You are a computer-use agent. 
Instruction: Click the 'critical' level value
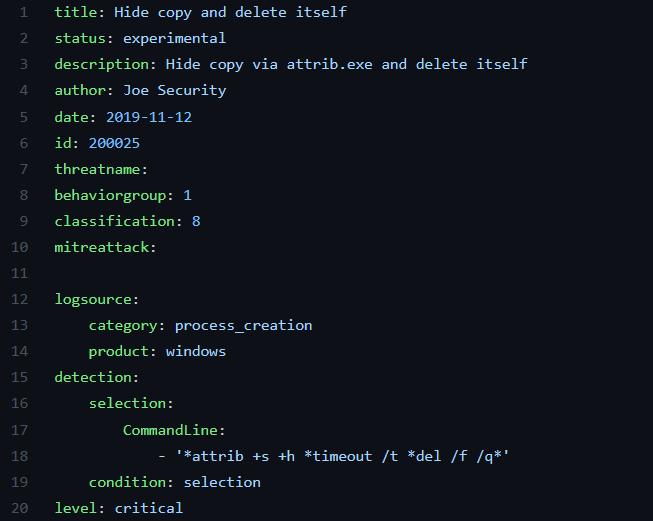point(149,508)
